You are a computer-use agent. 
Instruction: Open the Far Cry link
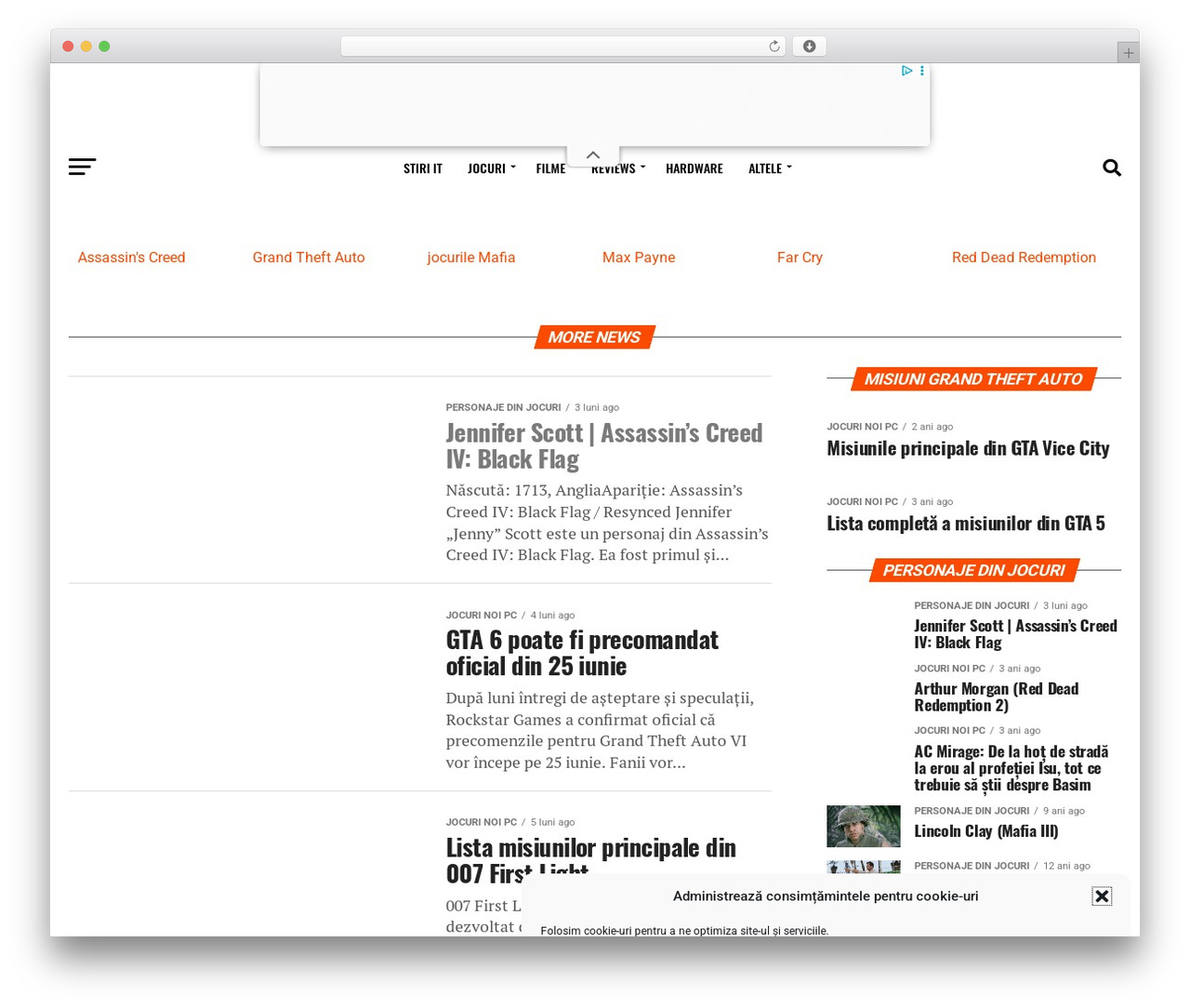(x=800, y=258)
